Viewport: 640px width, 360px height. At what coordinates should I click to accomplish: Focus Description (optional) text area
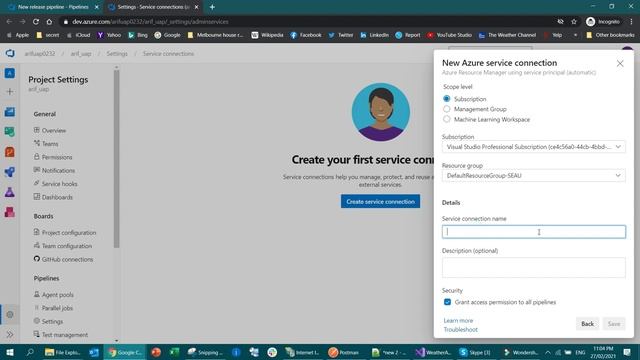point(533,268)
